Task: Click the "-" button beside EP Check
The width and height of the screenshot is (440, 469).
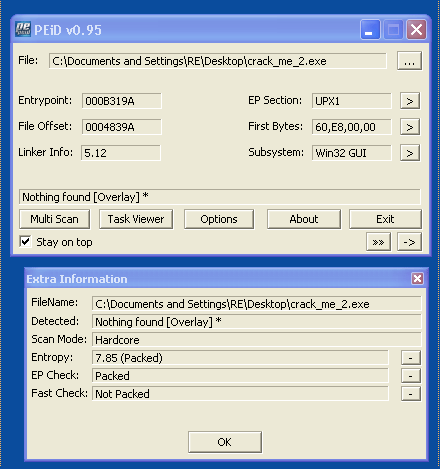Action: 411,376
